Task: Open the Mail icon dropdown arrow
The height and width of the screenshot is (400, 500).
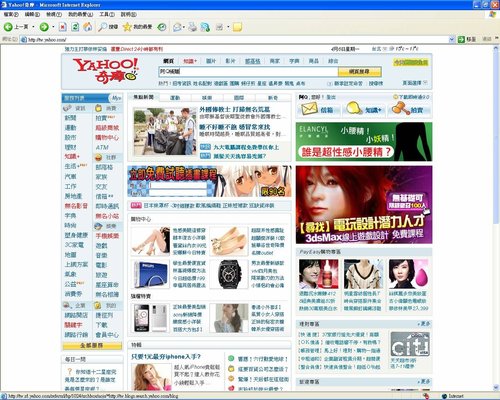Action: pos(184,27)
